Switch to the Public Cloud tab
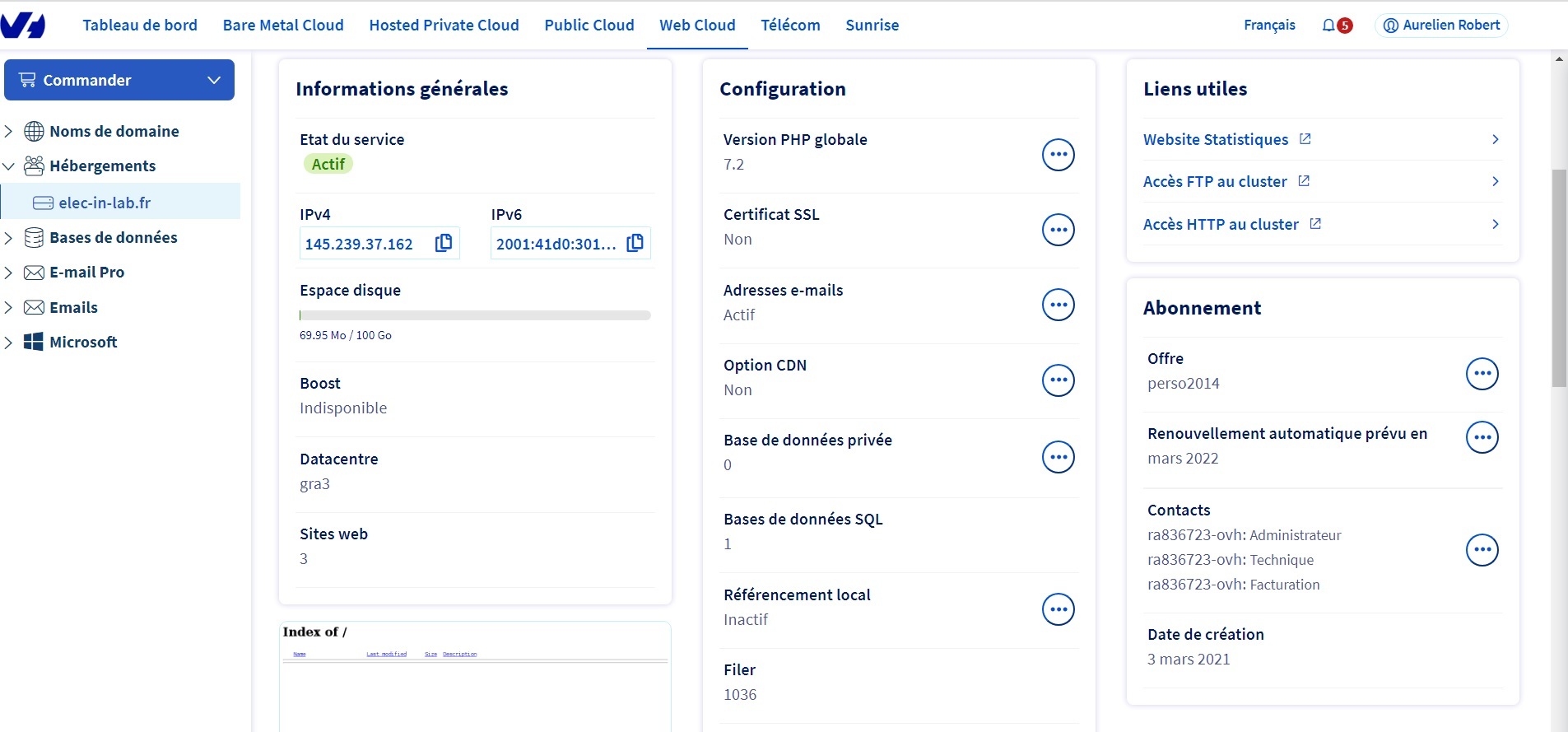The height and width of the screenshot is (732, 1568). pyautogui.click(x=589, y=26)
